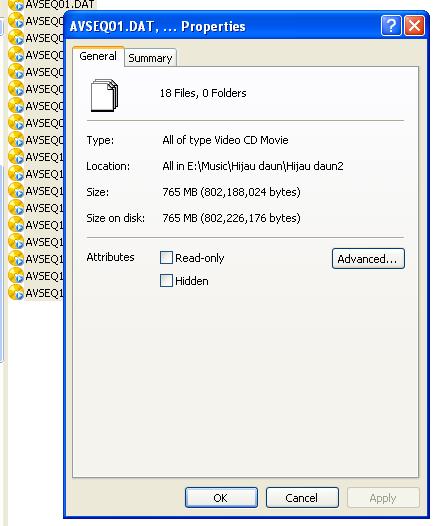Click the question mark help button

pos(391,25)
